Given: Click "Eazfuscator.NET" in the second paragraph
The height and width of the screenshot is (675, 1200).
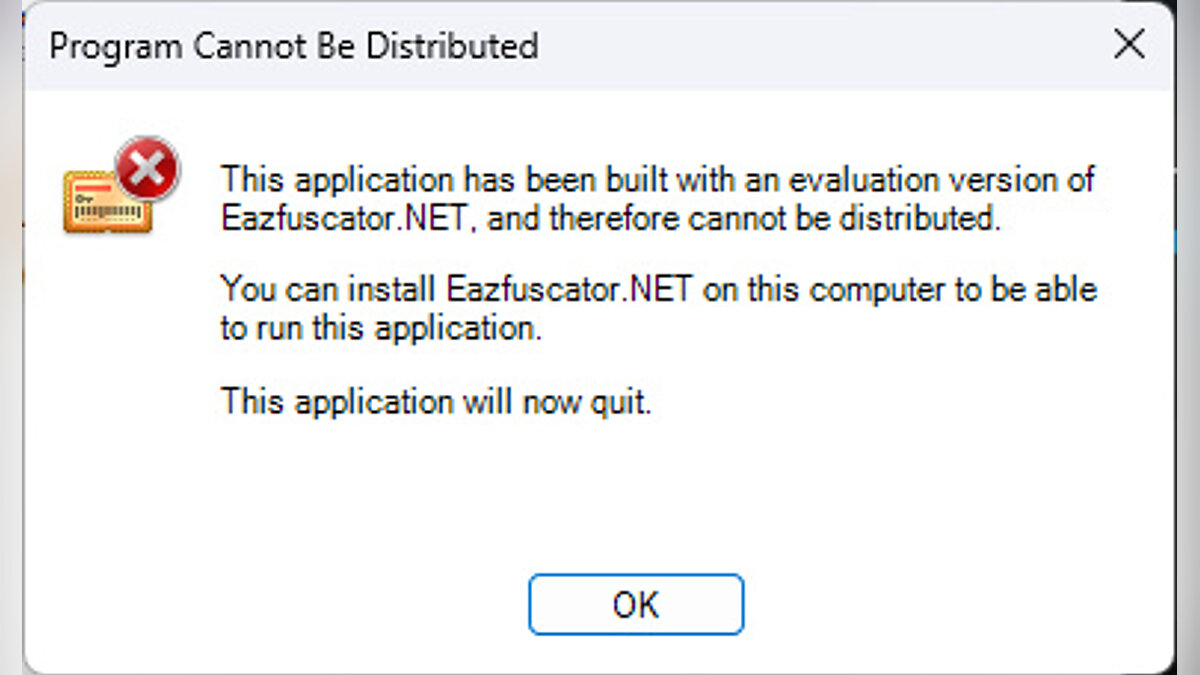Looking at the screenshot, I should pyautogui.click(x=567, y=290).
